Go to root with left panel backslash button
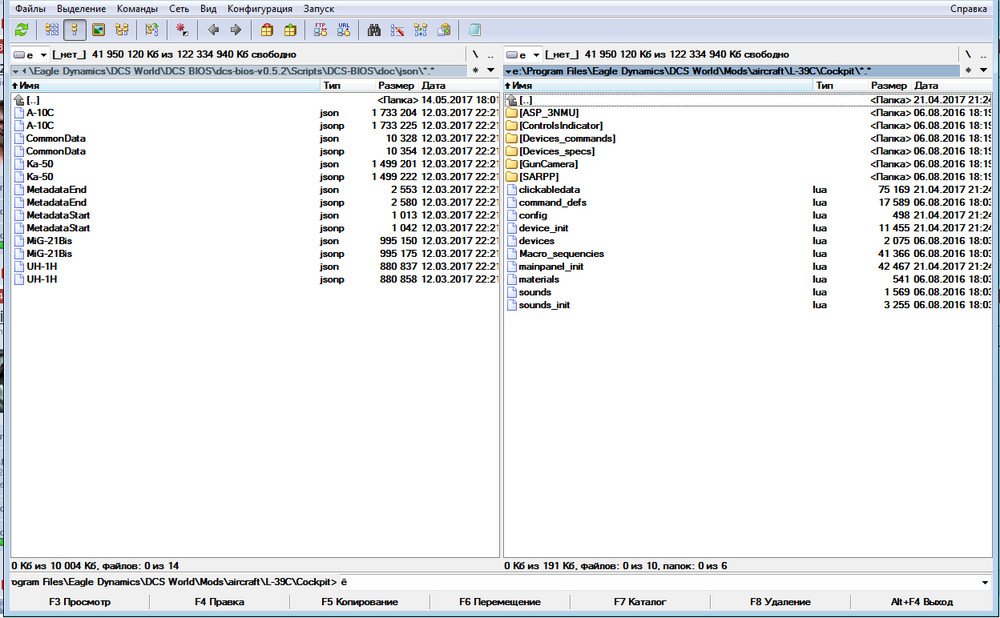Screen dimensions: 1000x618 (x=475, y=55)
